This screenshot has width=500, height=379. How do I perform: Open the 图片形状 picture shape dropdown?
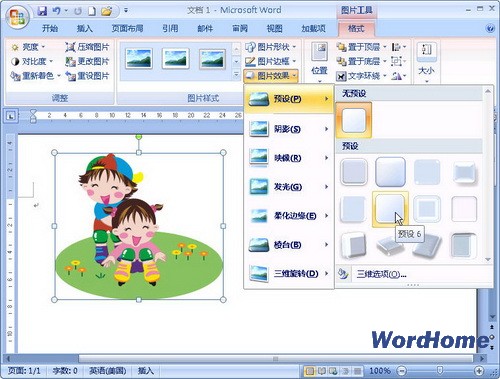pos(271,47)
